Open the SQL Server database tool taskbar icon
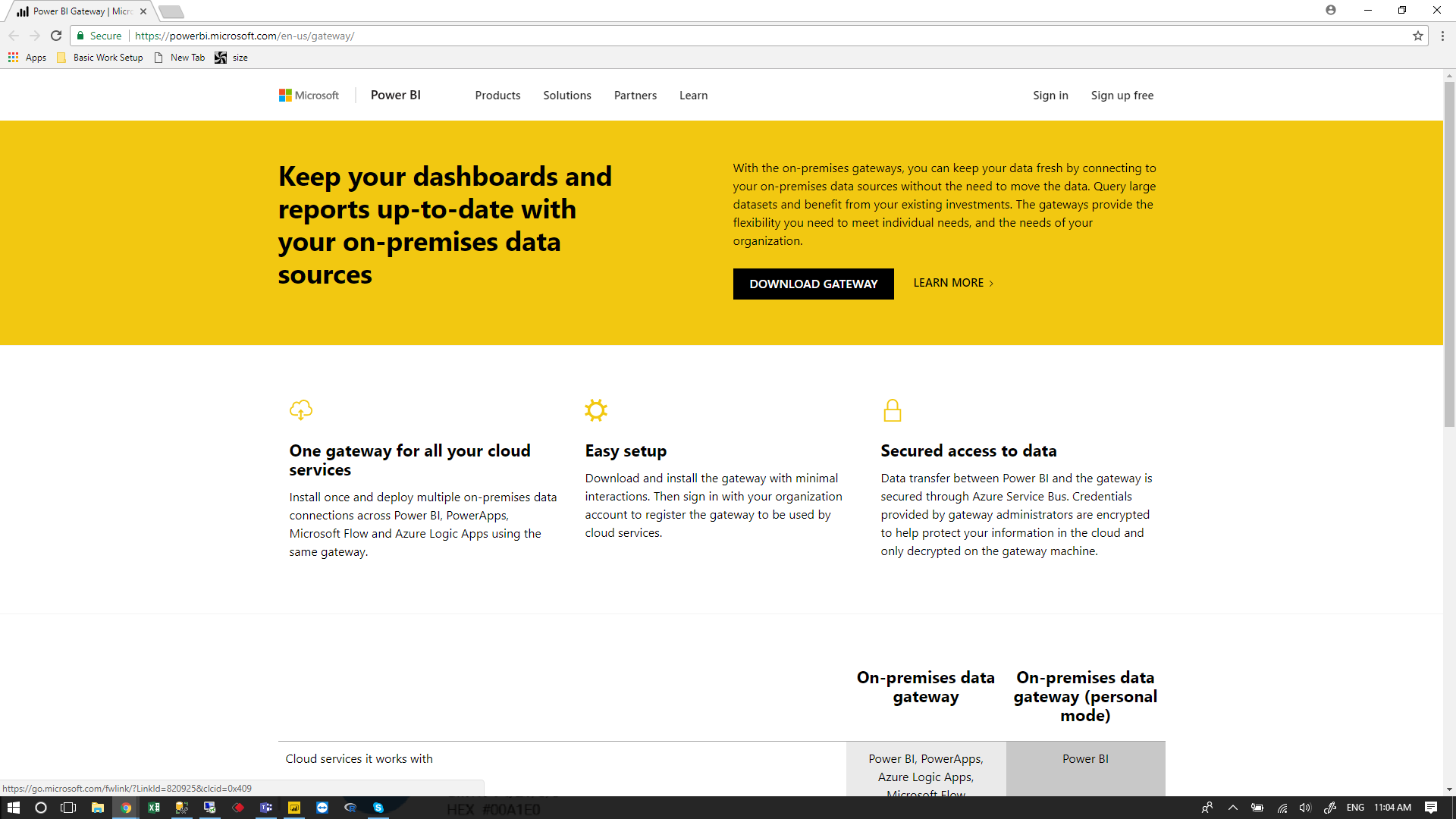Viewport: 1456px width, 819px height. pos(182,808)
